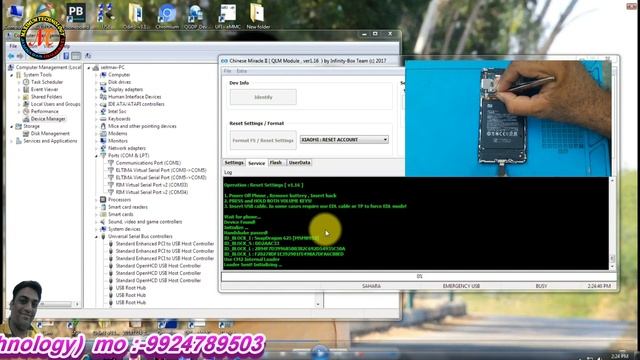This screenshot has width=640, height=360.
Task: Click Format FS / Reset Settings button
Action: (x=263, y=140)
